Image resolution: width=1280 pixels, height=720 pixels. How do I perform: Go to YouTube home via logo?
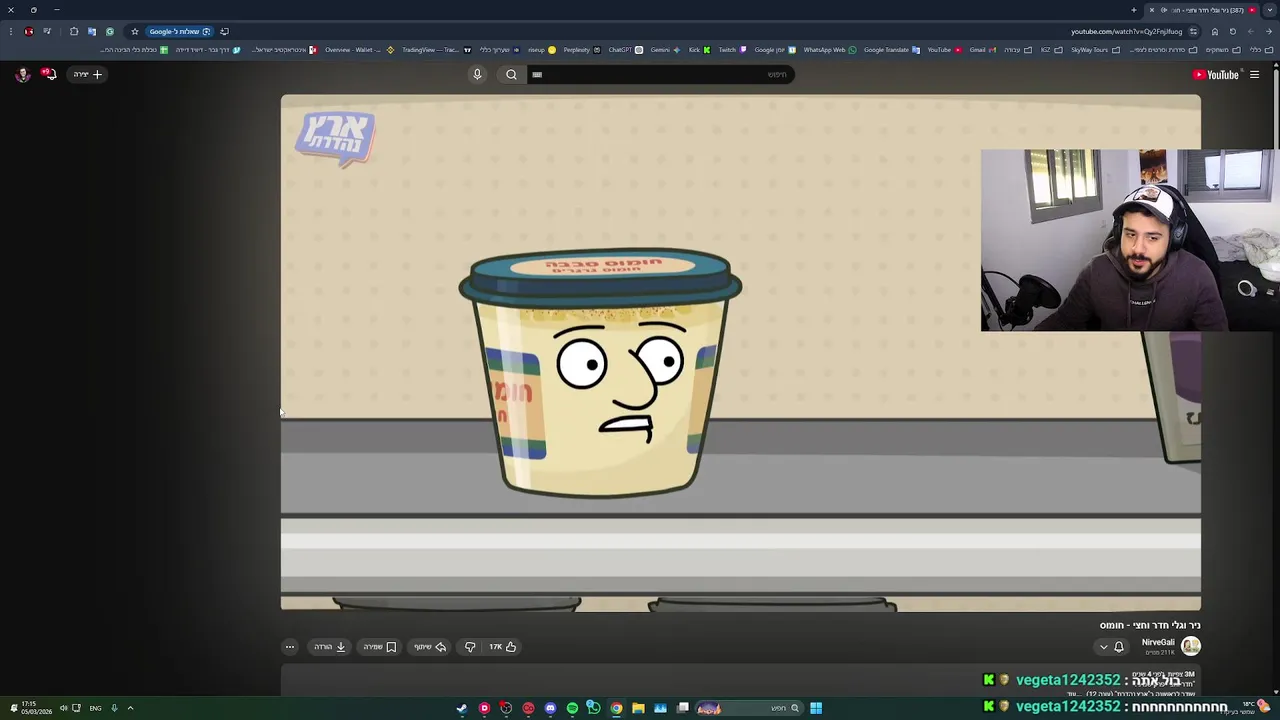point(1215,74)
